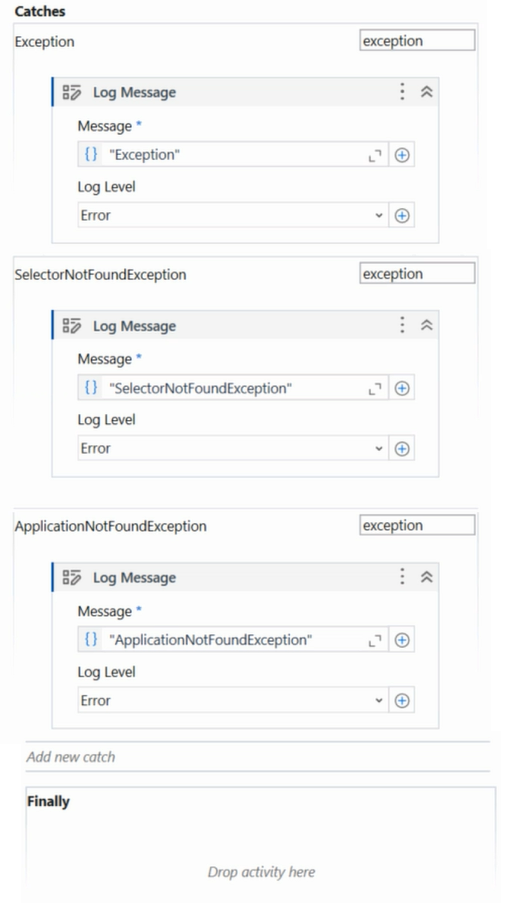Click Add new catch
Image resolution: width=505 pixels, height=903 pixels.
click(71, 757)
